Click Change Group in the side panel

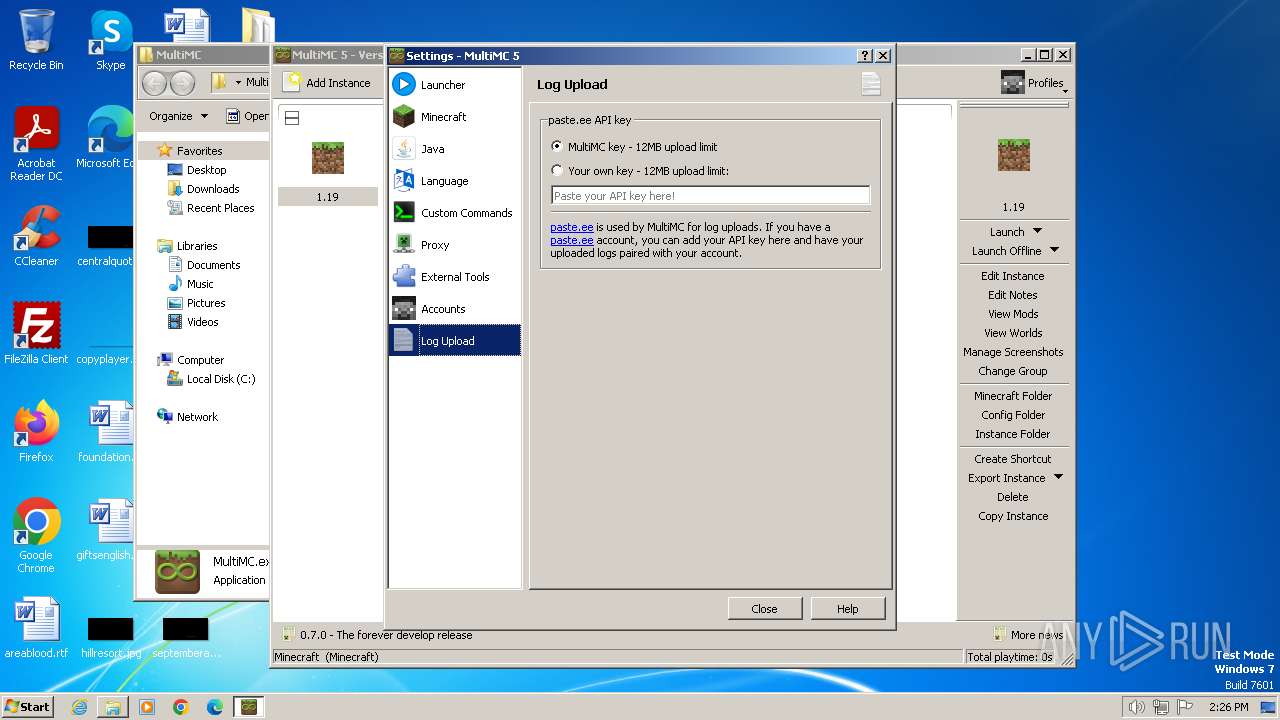point(1012,371)
